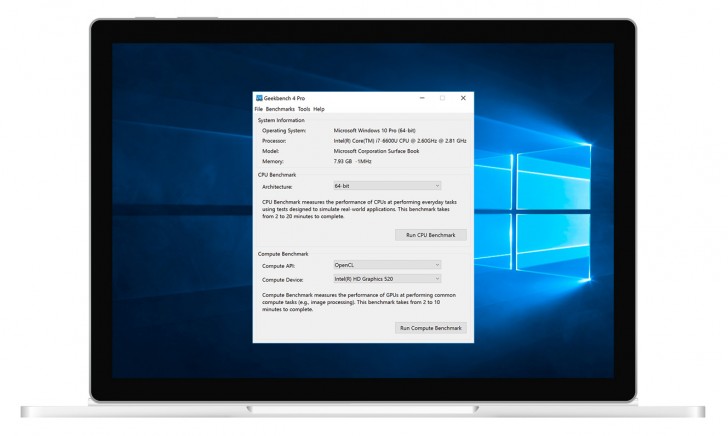Click the 'Memory:' label
The height and width of the screenshot is (436, 728).
coord(273,161)
